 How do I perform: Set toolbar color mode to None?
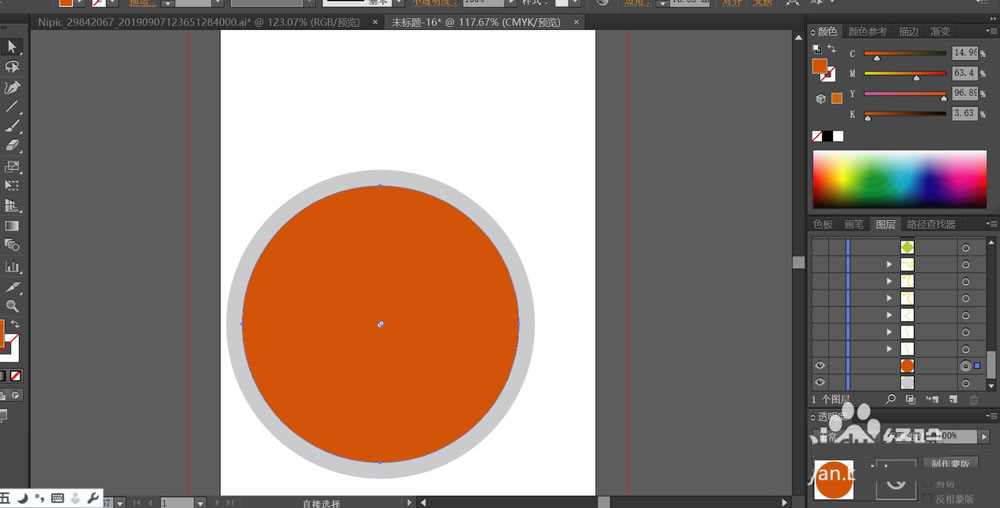16,375
